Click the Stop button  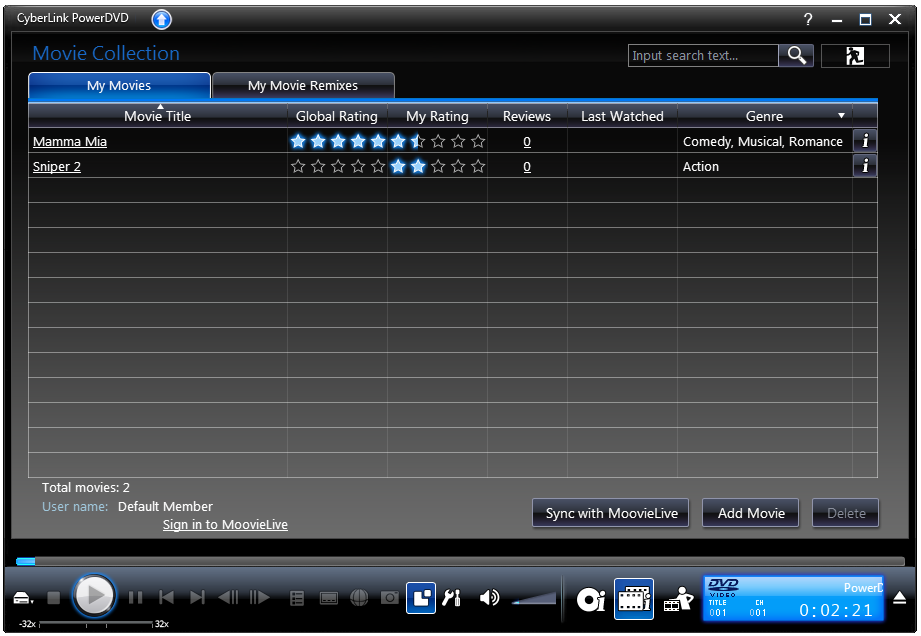coord(53,598)
